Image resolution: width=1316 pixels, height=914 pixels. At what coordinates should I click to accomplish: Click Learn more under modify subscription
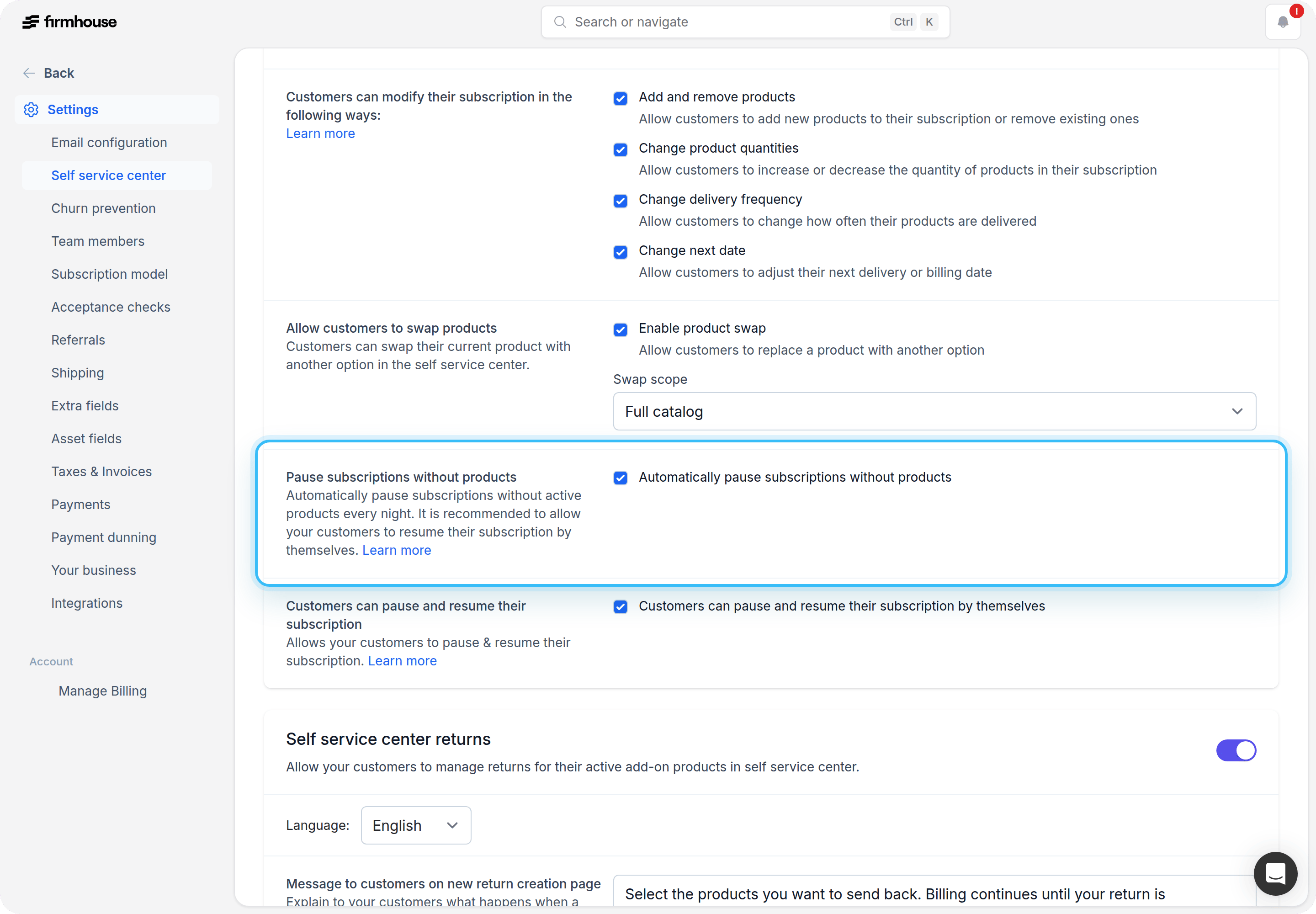320,133
